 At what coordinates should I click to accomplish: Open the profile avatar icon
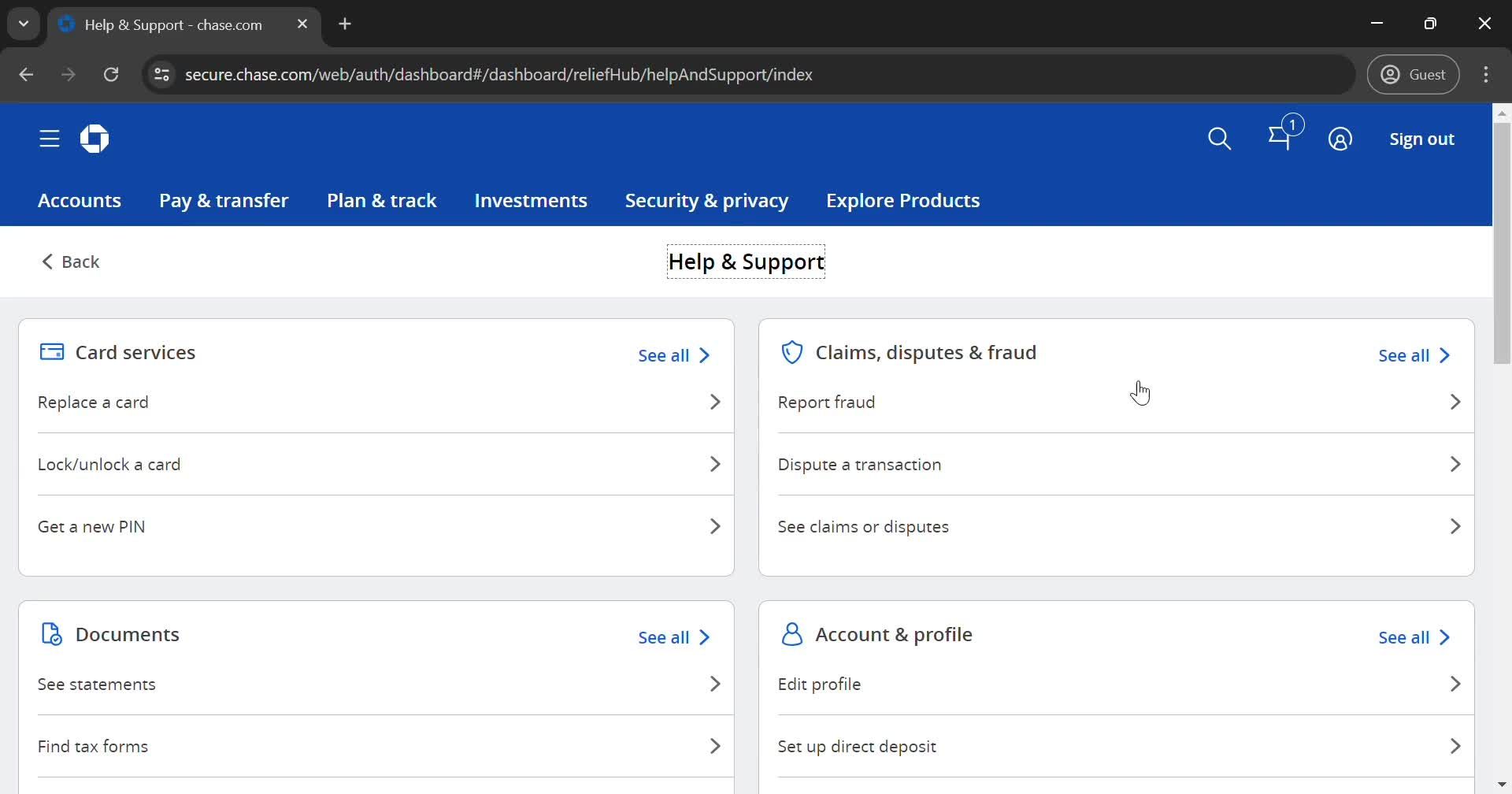1340,139
